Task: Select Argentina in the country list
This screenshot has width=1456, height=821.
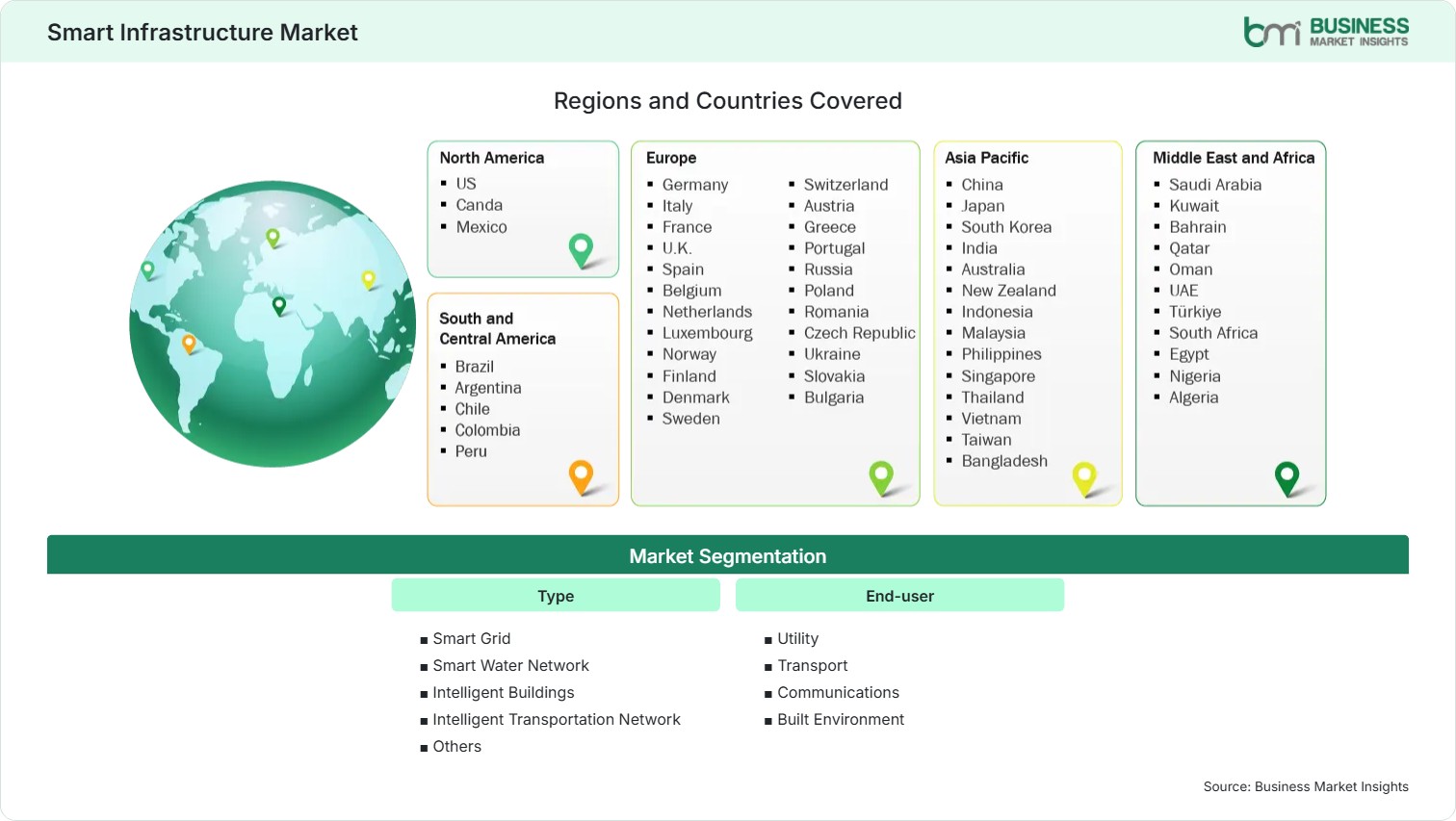Action: 488,388
